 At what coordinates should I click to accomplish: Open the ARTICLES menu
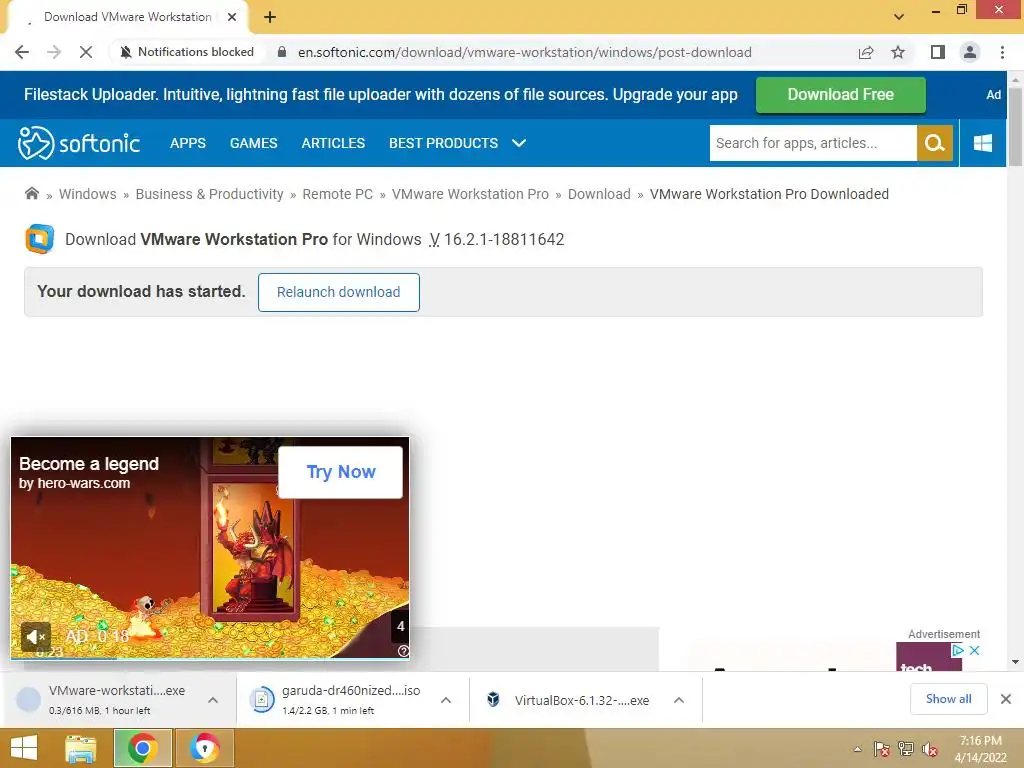coord(333,143)
